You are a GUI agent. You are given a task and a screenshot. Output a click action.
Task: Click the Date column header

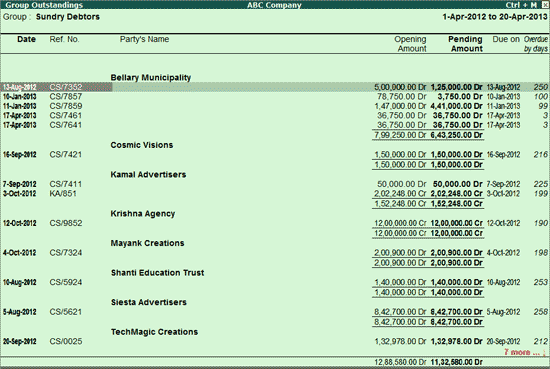point(26,39)
